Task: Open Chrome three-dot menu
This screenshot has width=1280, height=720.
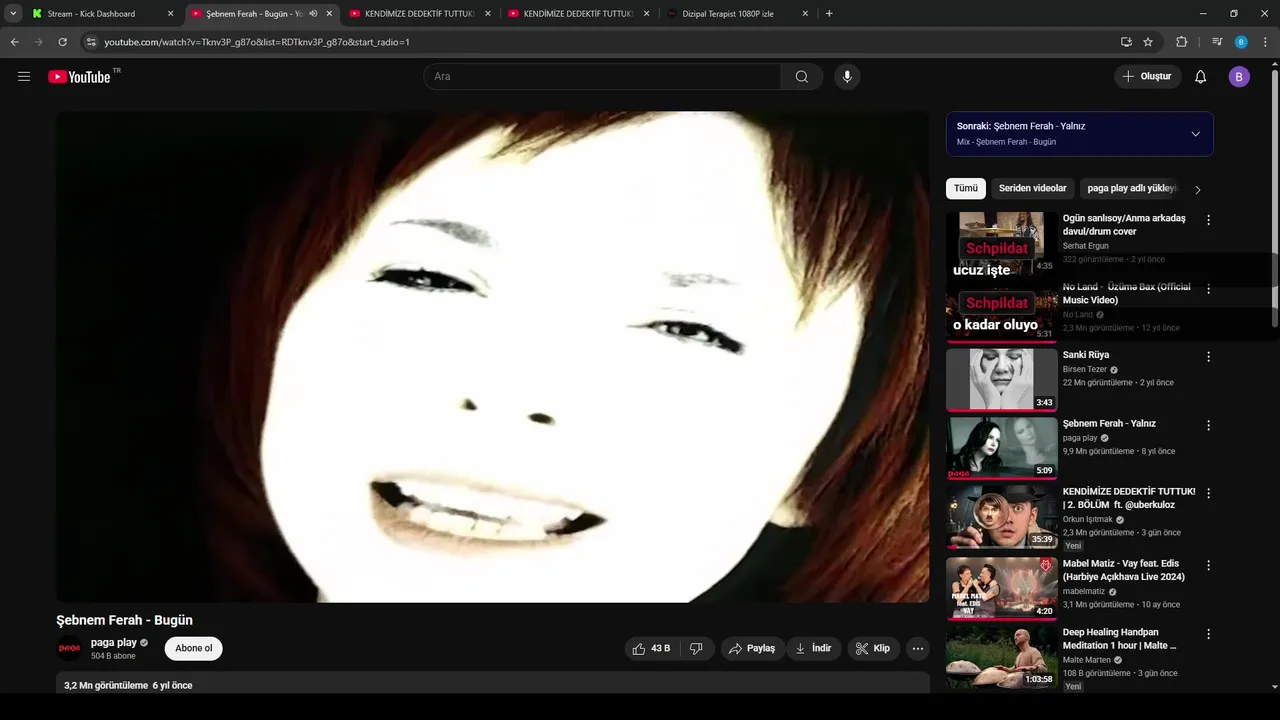Action: (1266, 42)
